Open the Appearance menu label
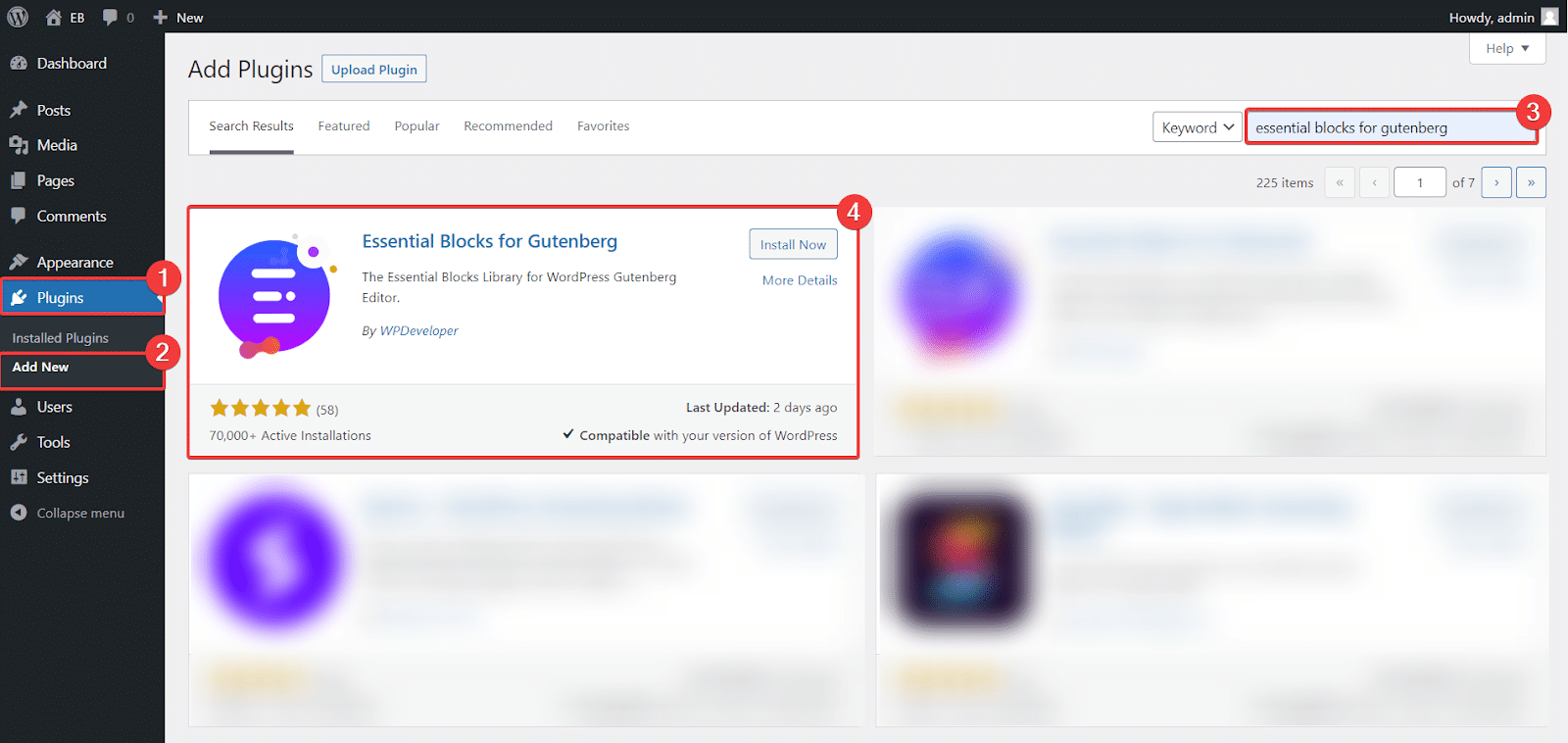 (75, 262)
